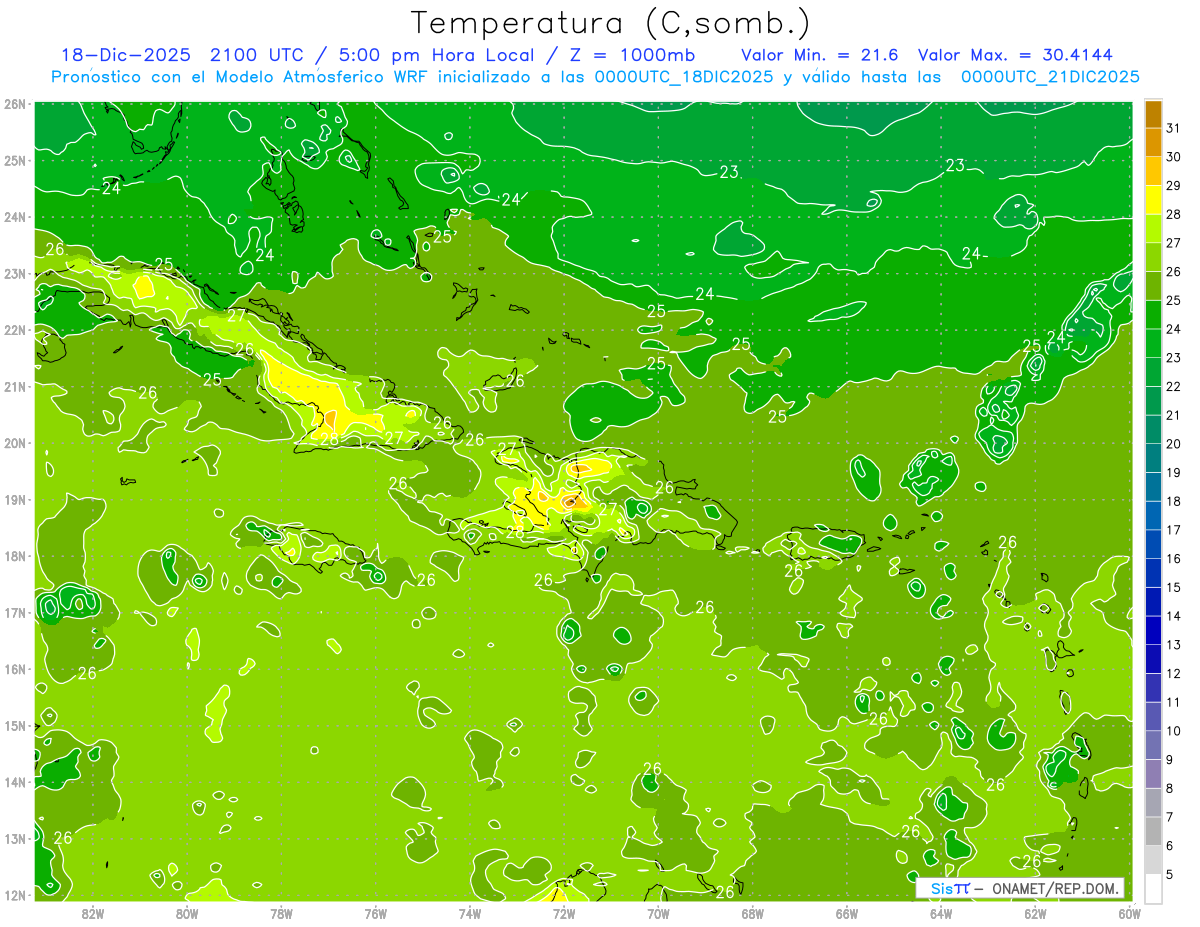Click the title "Temperatura (C,somb.)"

[x=610, y=23]
